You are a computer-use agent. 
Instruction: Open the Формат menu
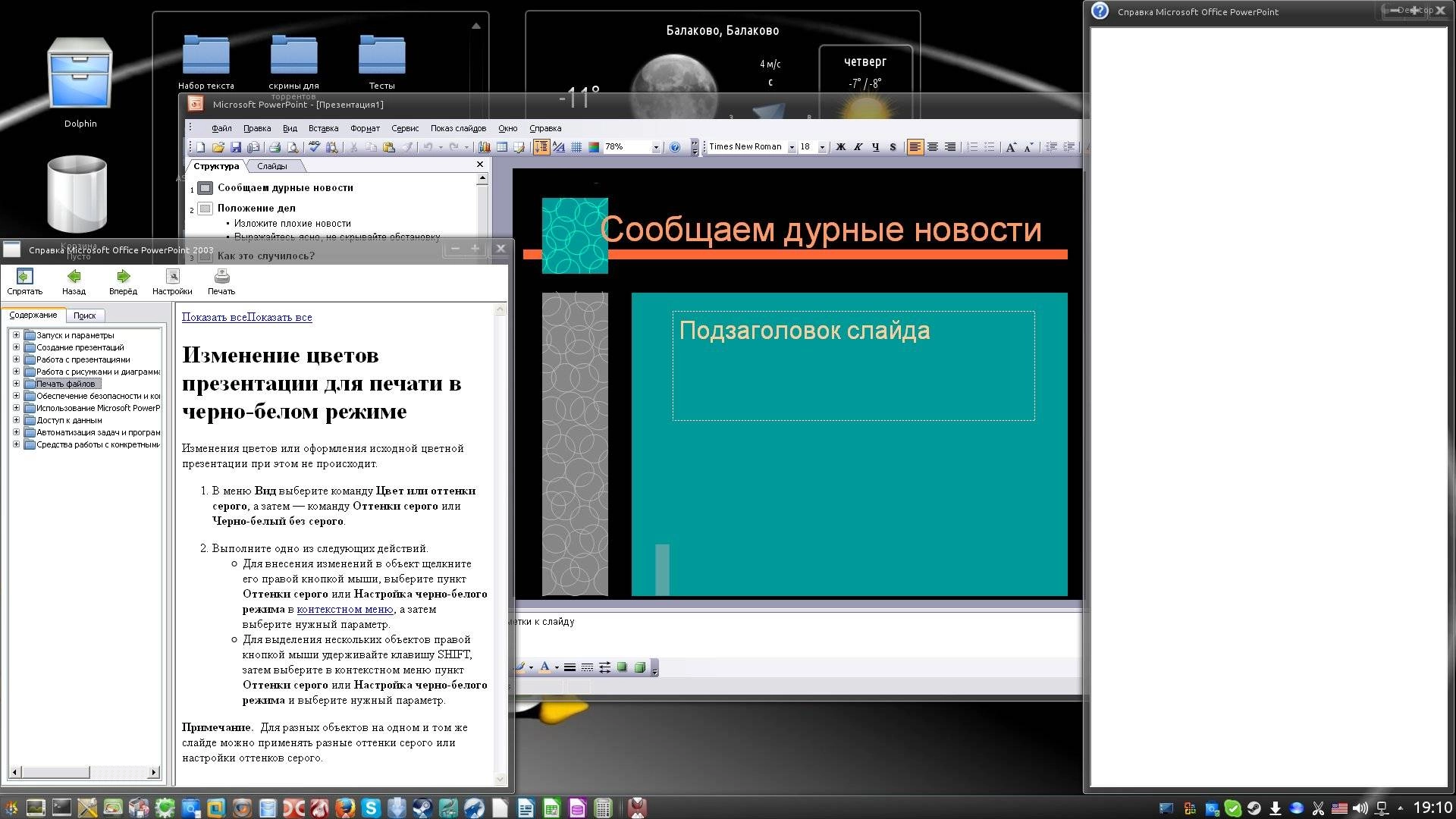pos(366,128)
